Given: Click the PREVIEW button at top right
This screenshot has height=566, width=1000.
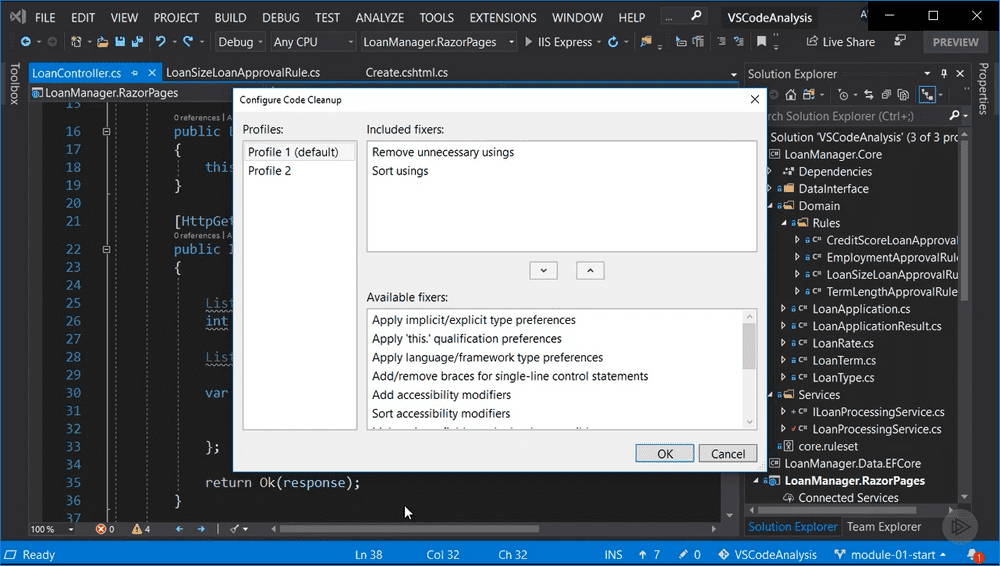Looking at the screenshot, I should [955, 42].
